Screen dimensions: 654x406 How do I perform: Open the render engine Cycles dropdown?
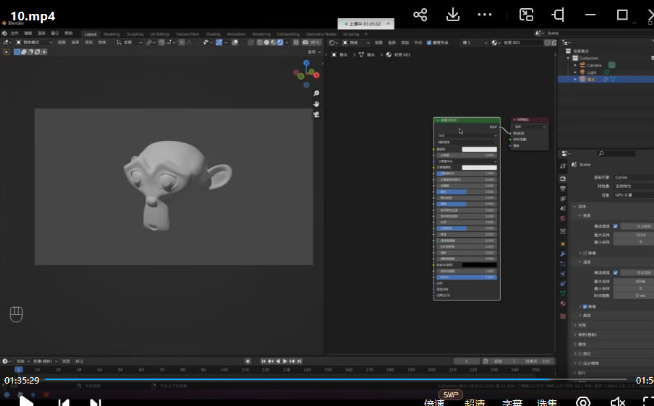click(634, 177)
